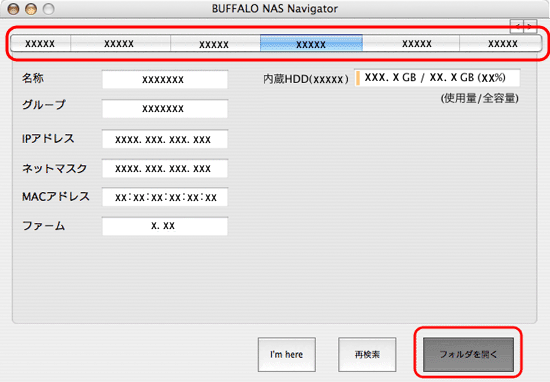The width and height of the screenshot is (550, 382).
Task: Click the 内蔵HDD usage bar
Action: [x=437, y=78]
